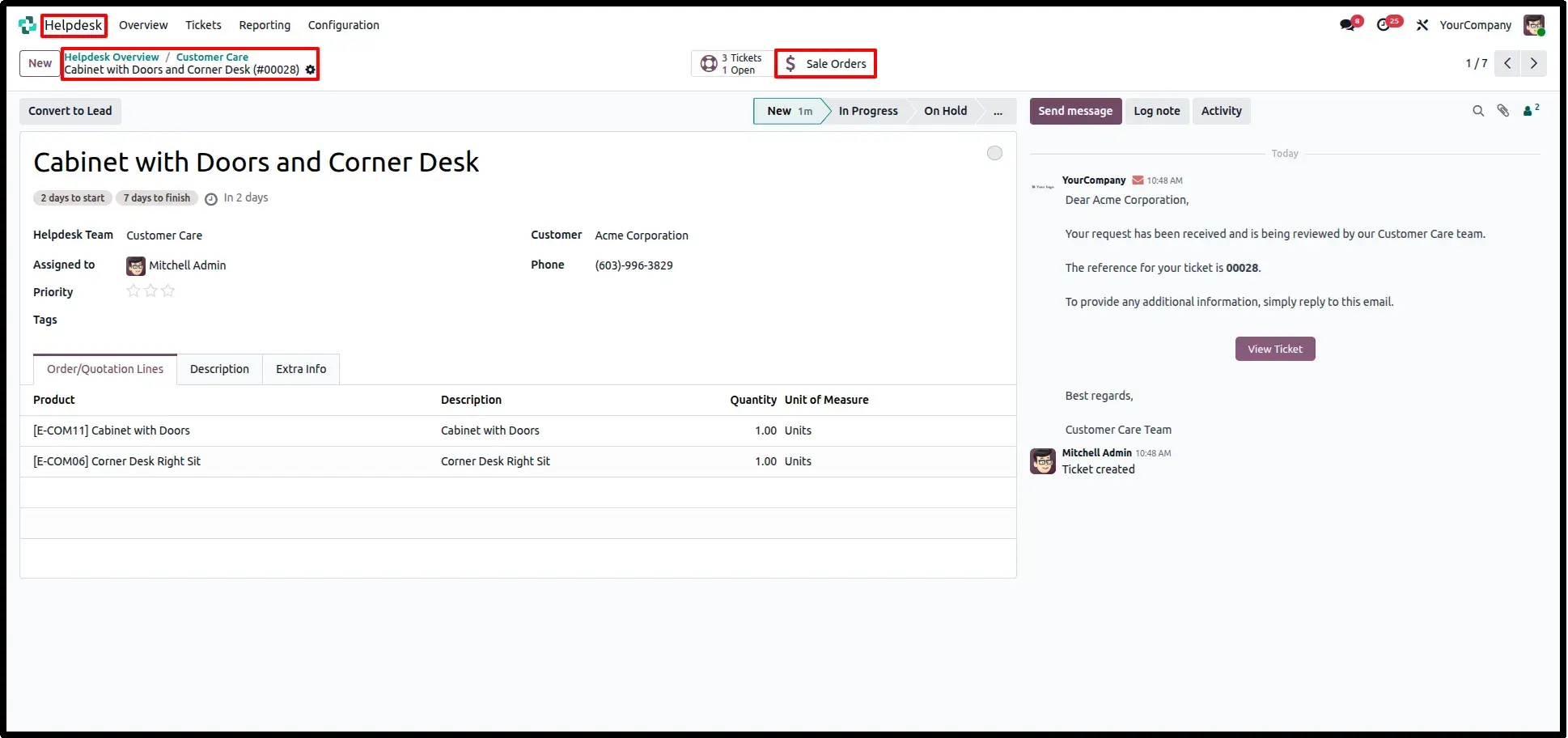Set priority with the first star
Image resolution: width=1568 pixels, height=738 pixels.
[x=133, y=291]
